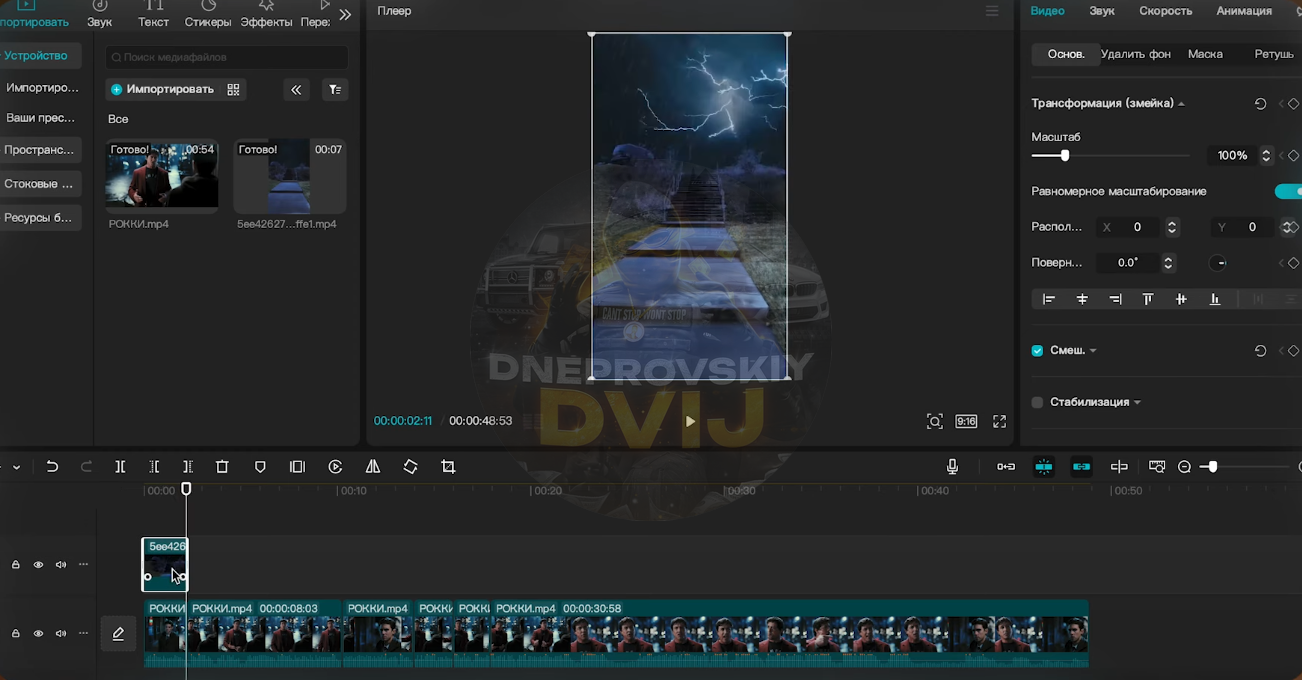
Task: Click the reverse playback icon
Action: 335,467
